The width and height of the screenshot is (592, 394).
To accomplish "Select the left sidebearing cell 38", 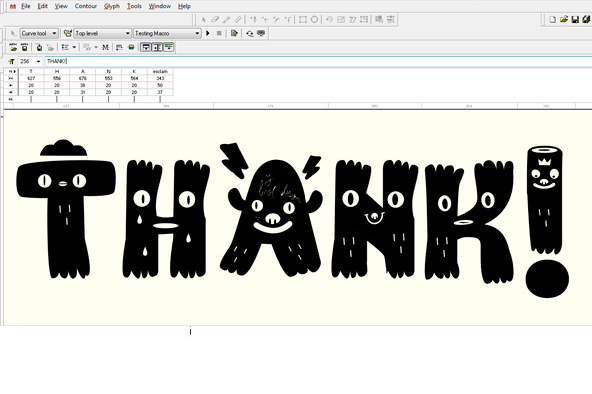I will [83, 85].
